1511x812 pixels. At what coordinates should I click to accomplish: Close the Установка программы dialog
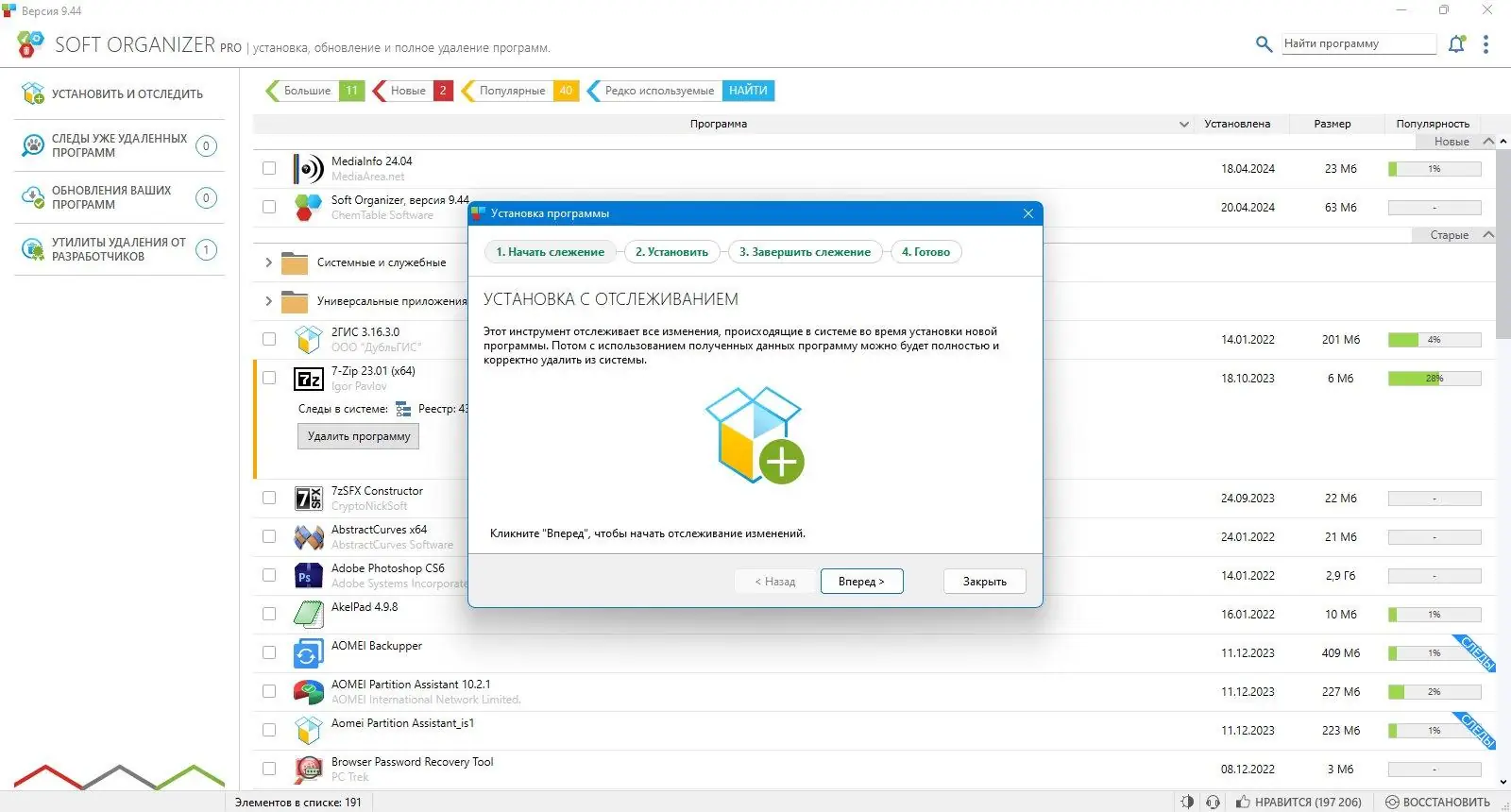pyautogui.click(x=1028, y=213)
